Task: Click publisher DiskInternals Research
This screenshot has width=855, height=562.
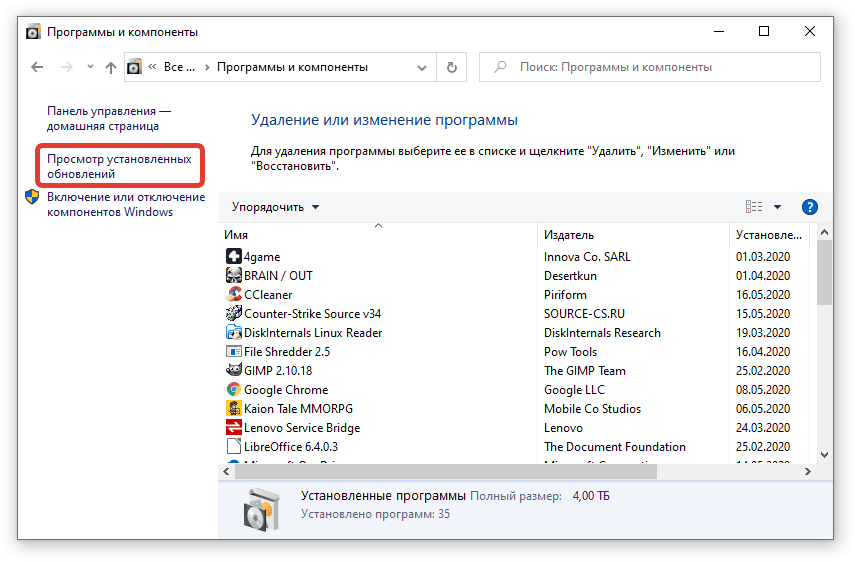Action: [602, 333]
